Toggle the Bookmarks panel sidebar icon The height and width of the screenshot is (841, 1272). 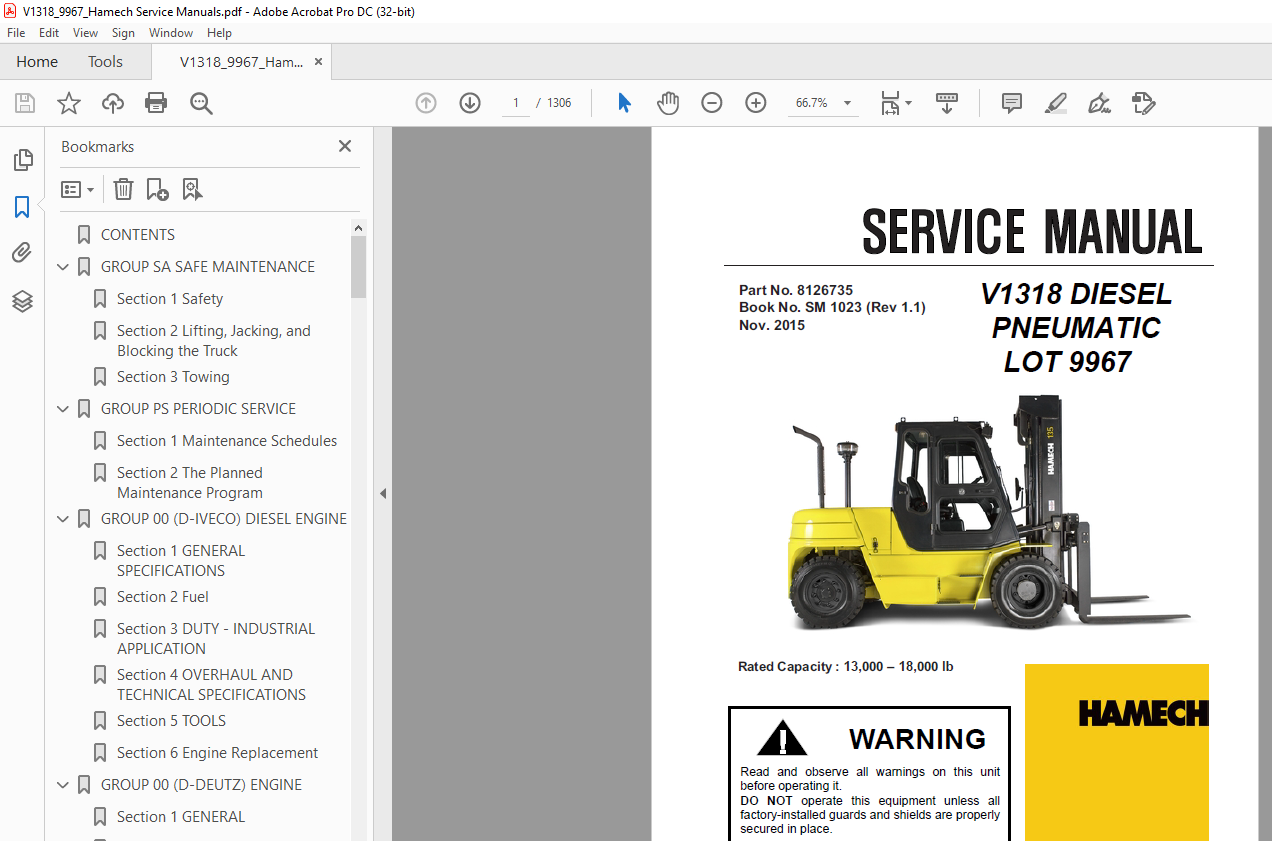[22, 207]
